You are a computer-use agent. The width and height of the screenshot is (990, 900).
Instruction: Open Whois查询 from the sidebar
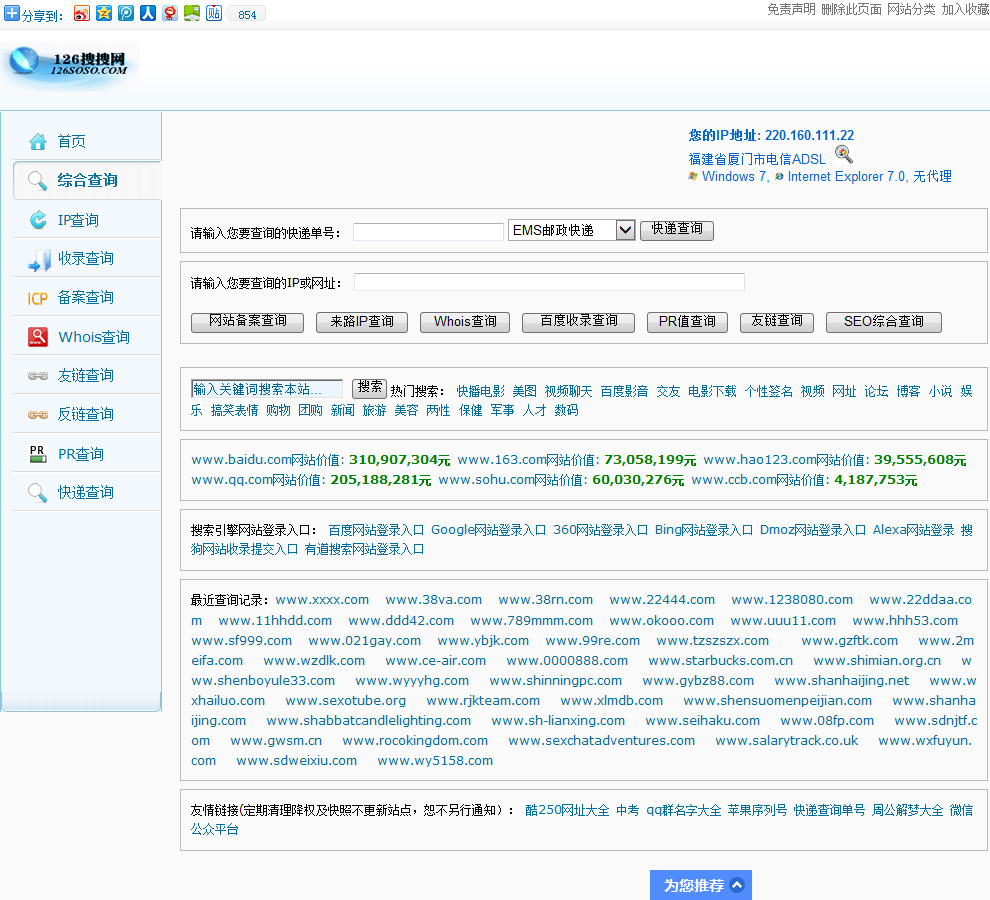94,337
